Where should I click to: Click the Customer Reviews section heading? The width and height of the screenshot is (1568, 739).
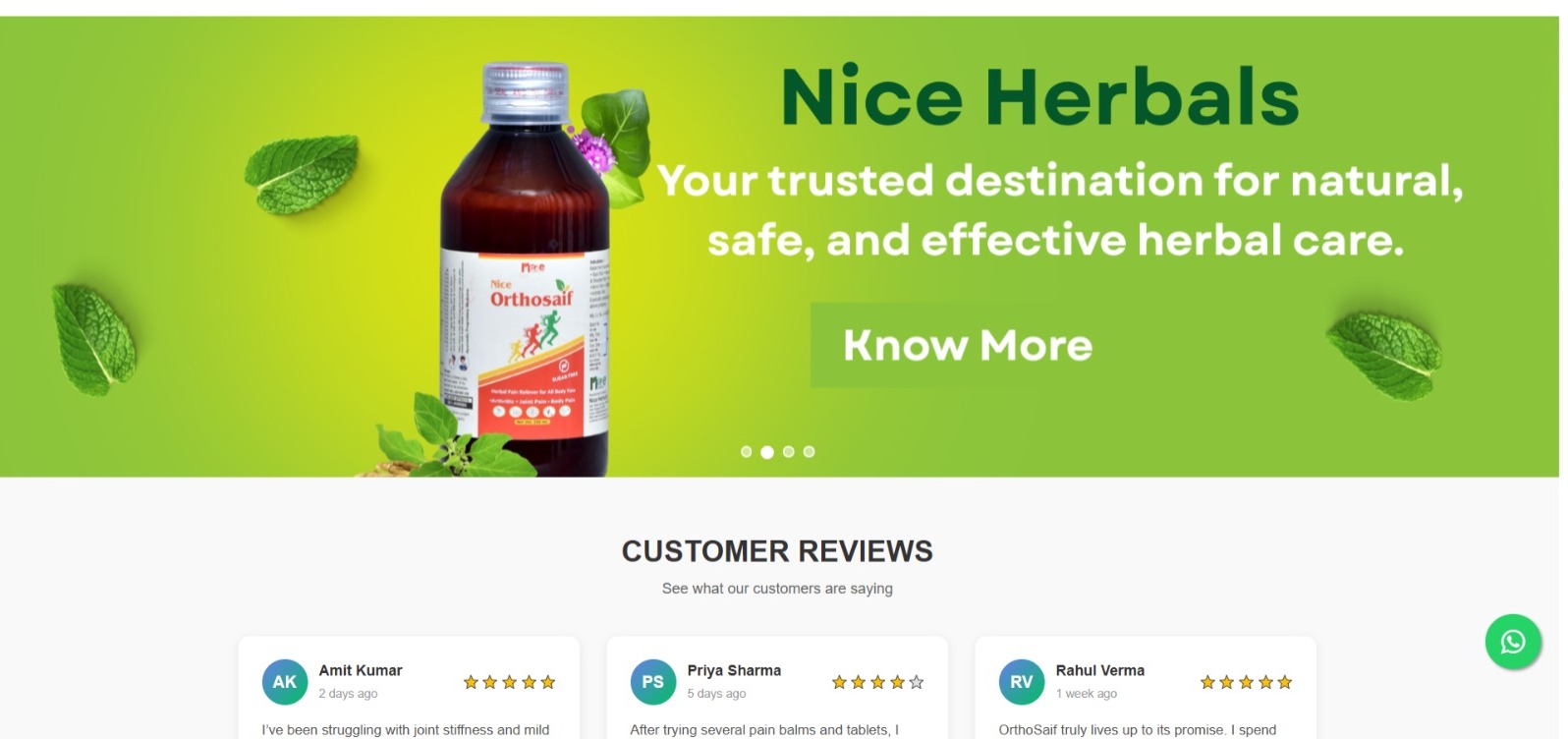click(x=777, y=551)
